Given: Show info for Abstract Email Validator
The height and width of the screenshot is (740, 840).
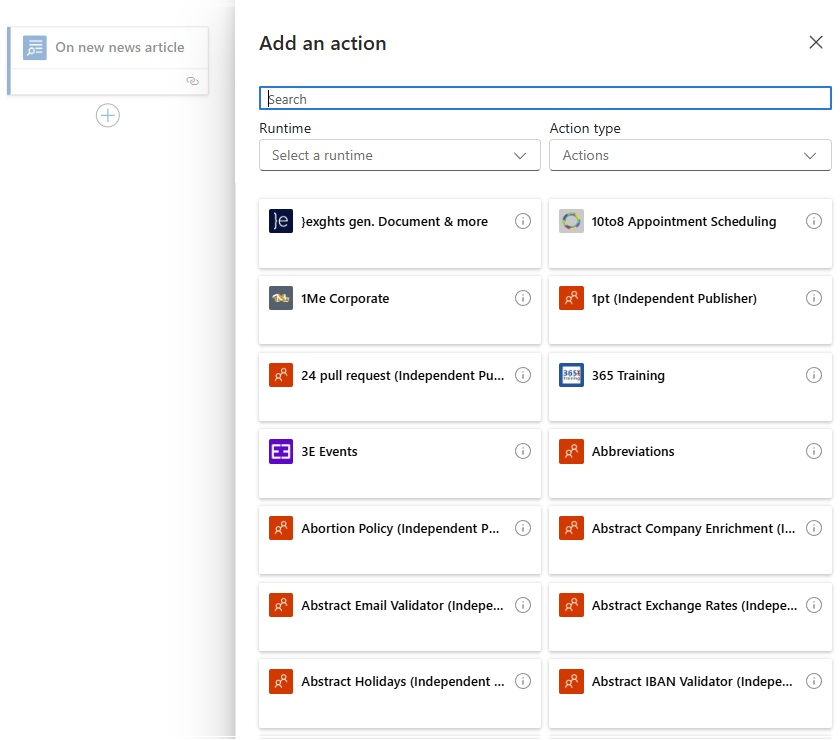Looking at the screenshot, I should [523, 605].
